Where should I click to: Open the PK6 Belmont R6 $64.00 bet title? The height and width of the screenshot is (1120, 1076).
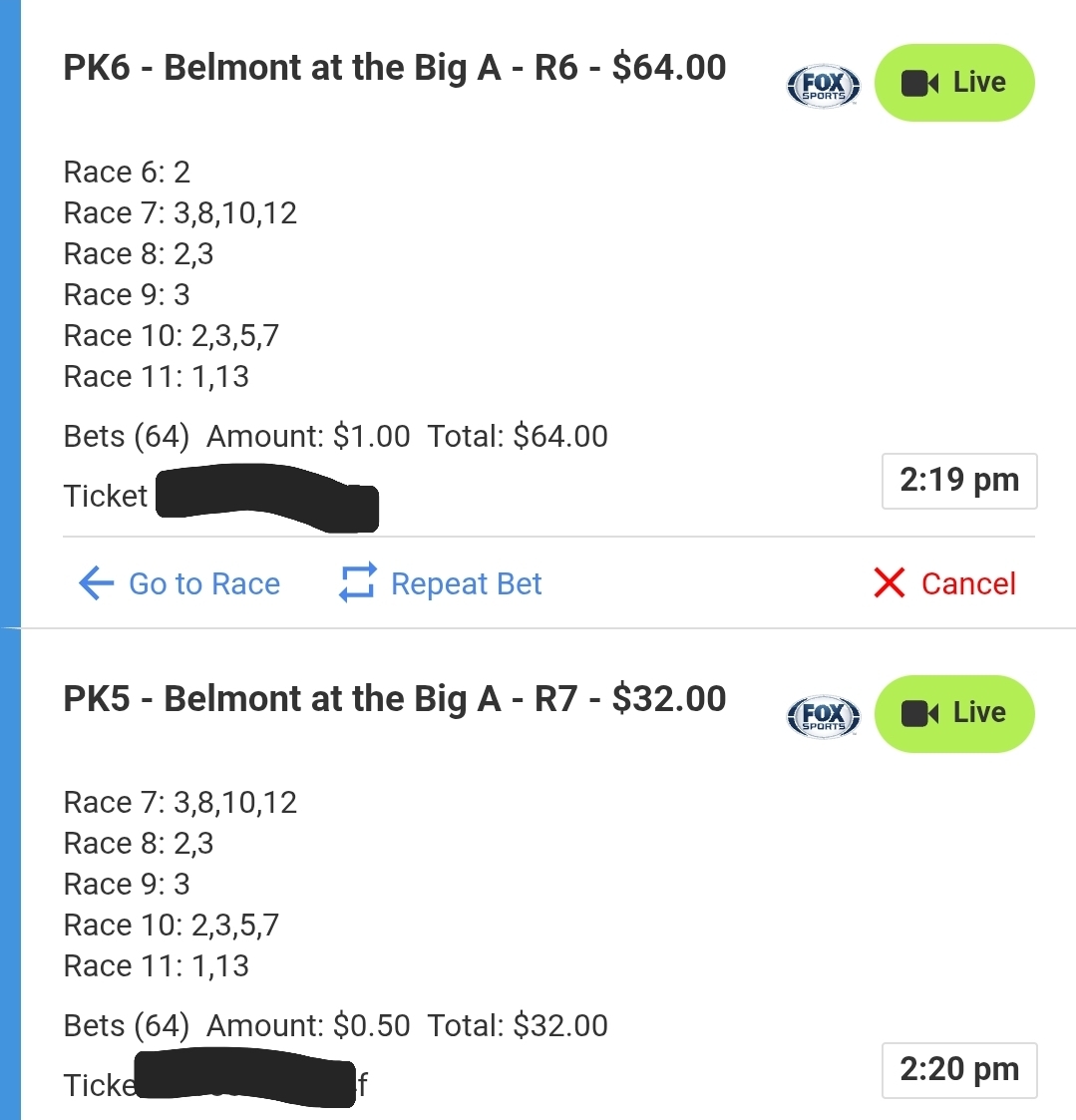pyautogui.click(x=394, y=68)
